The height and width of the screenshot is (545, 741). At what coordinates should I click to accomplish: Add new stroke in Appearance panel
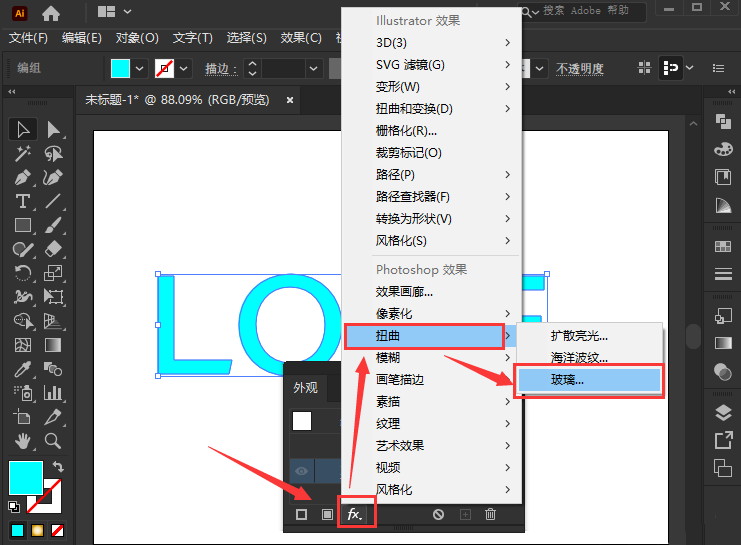pyautogui.click(x=302, y=514)
